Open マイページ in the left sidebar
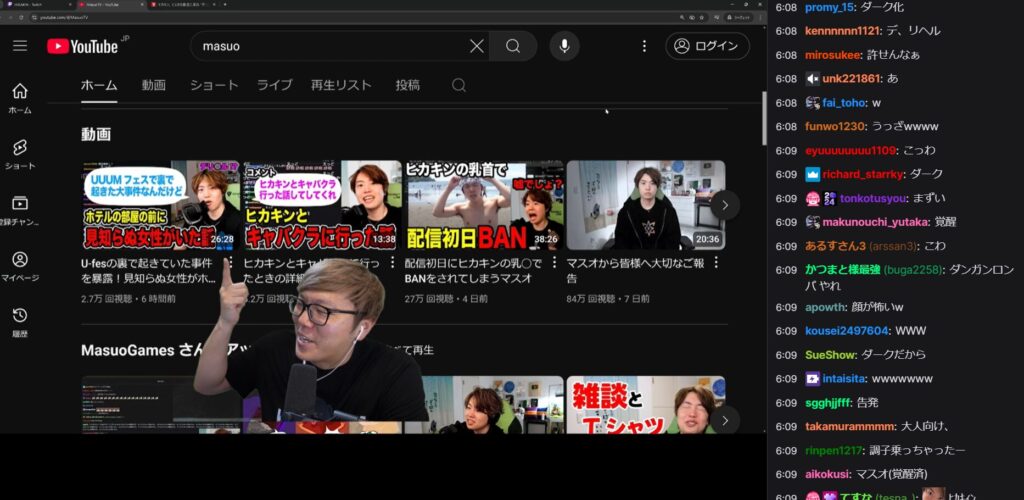Screen dimensions: 1024x500 tap(20, 266)
